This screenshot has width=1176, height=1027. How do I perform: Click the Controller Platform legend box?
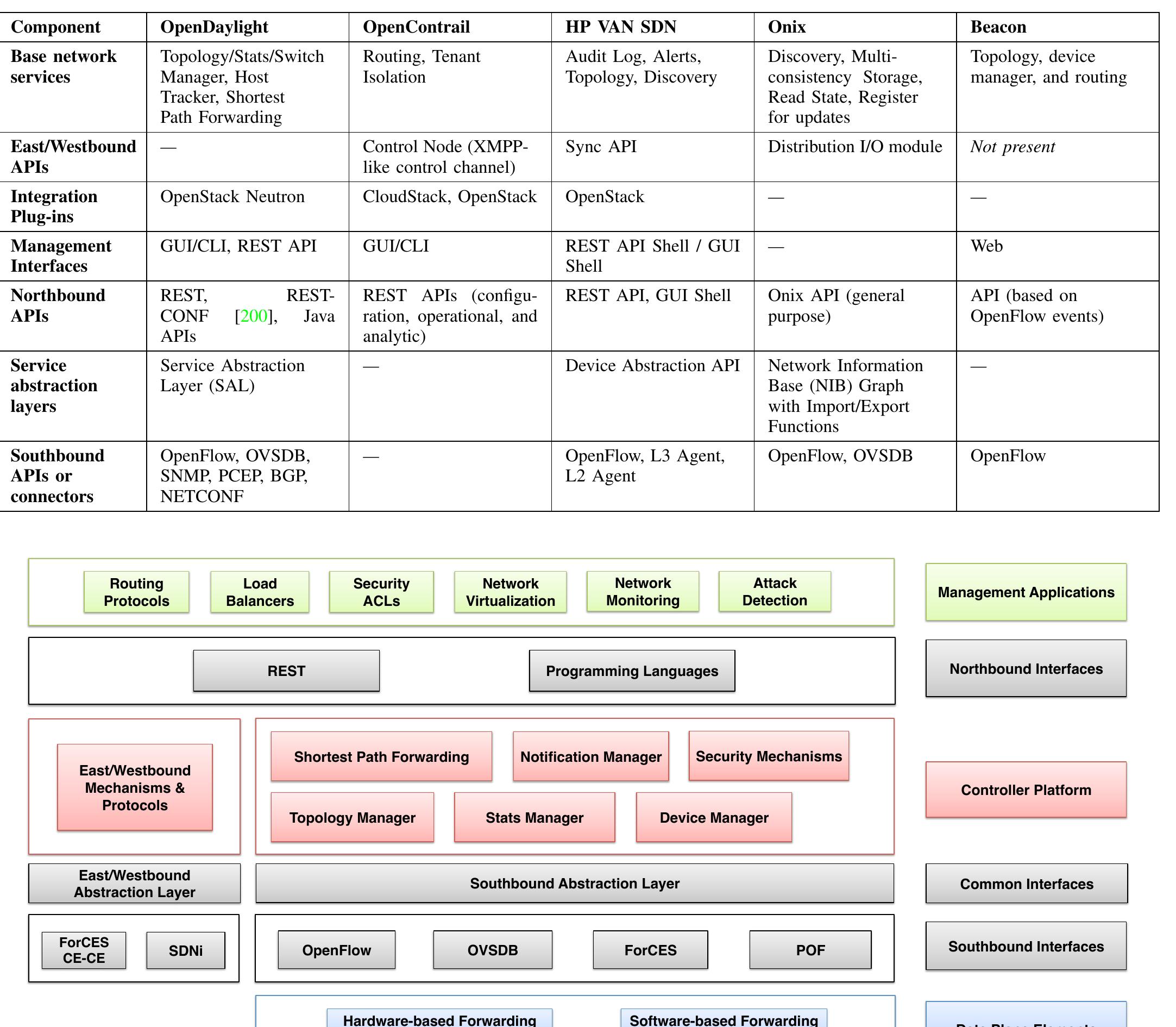1026,790
